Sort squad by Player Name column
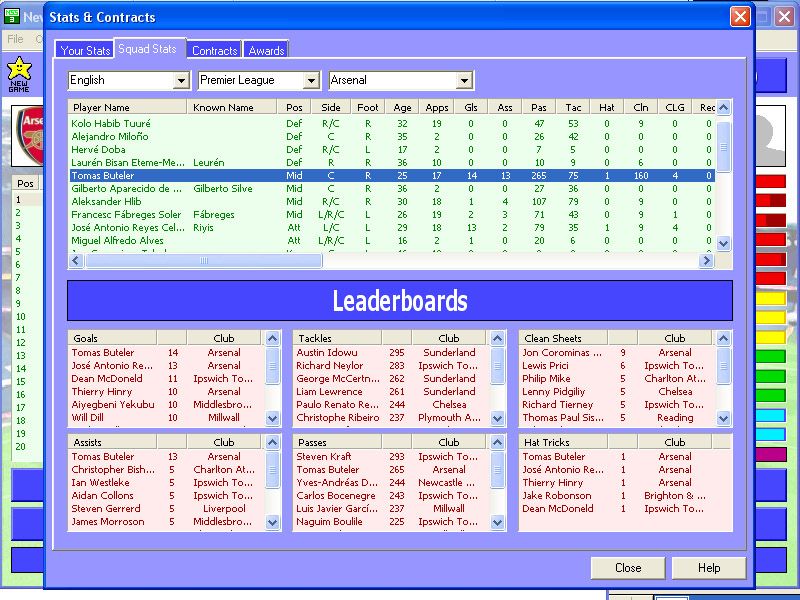 (x=127, y=107)
